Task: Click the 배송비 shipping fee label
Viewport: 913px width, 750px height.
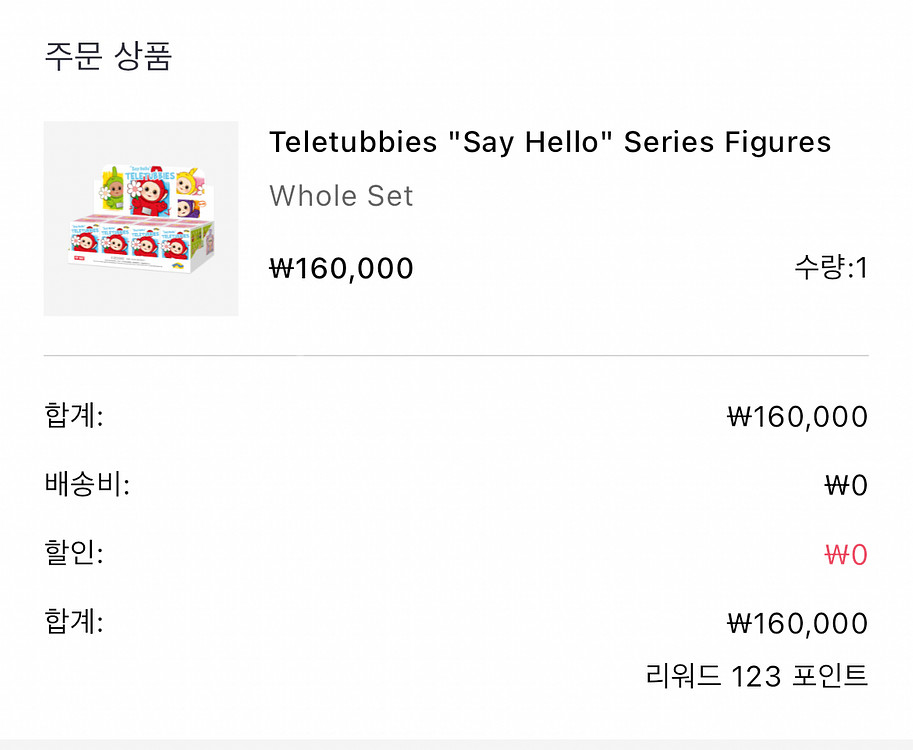Action: [87, 485]
